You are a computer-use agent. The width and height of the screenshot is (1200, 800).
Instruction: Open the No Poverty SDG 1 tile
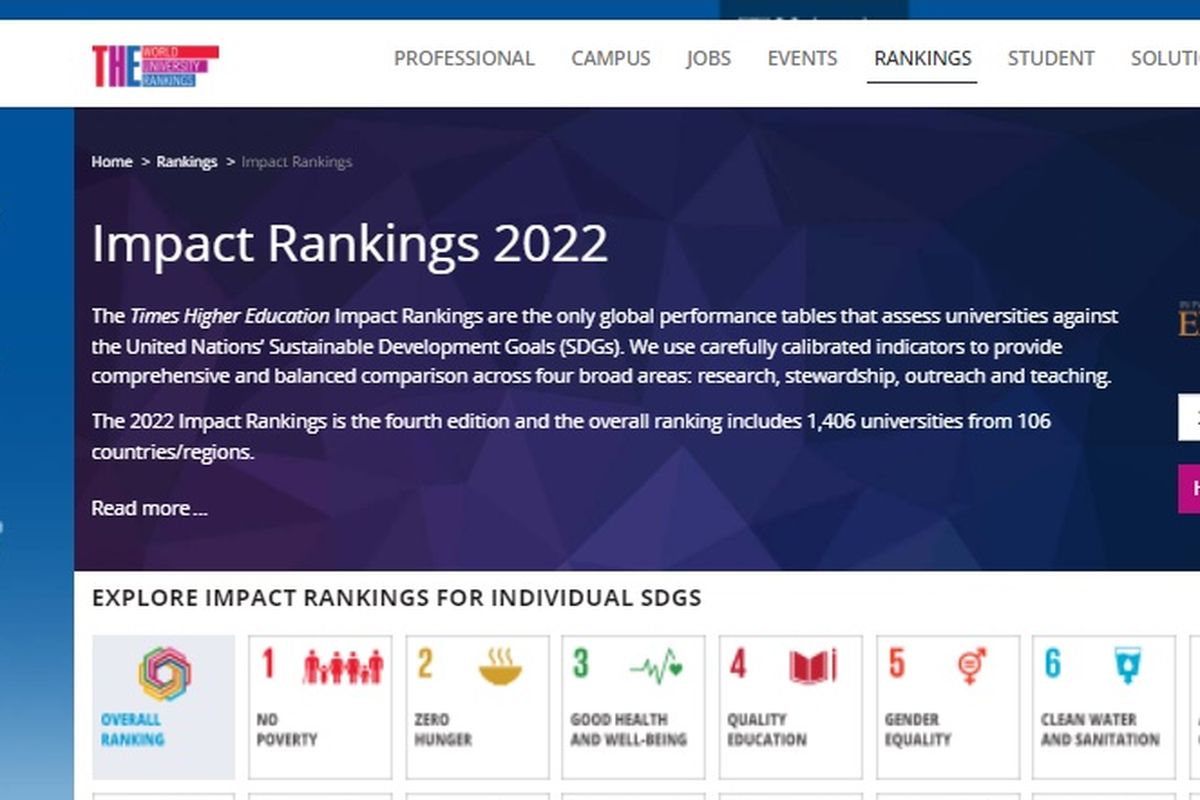(320, 707)
